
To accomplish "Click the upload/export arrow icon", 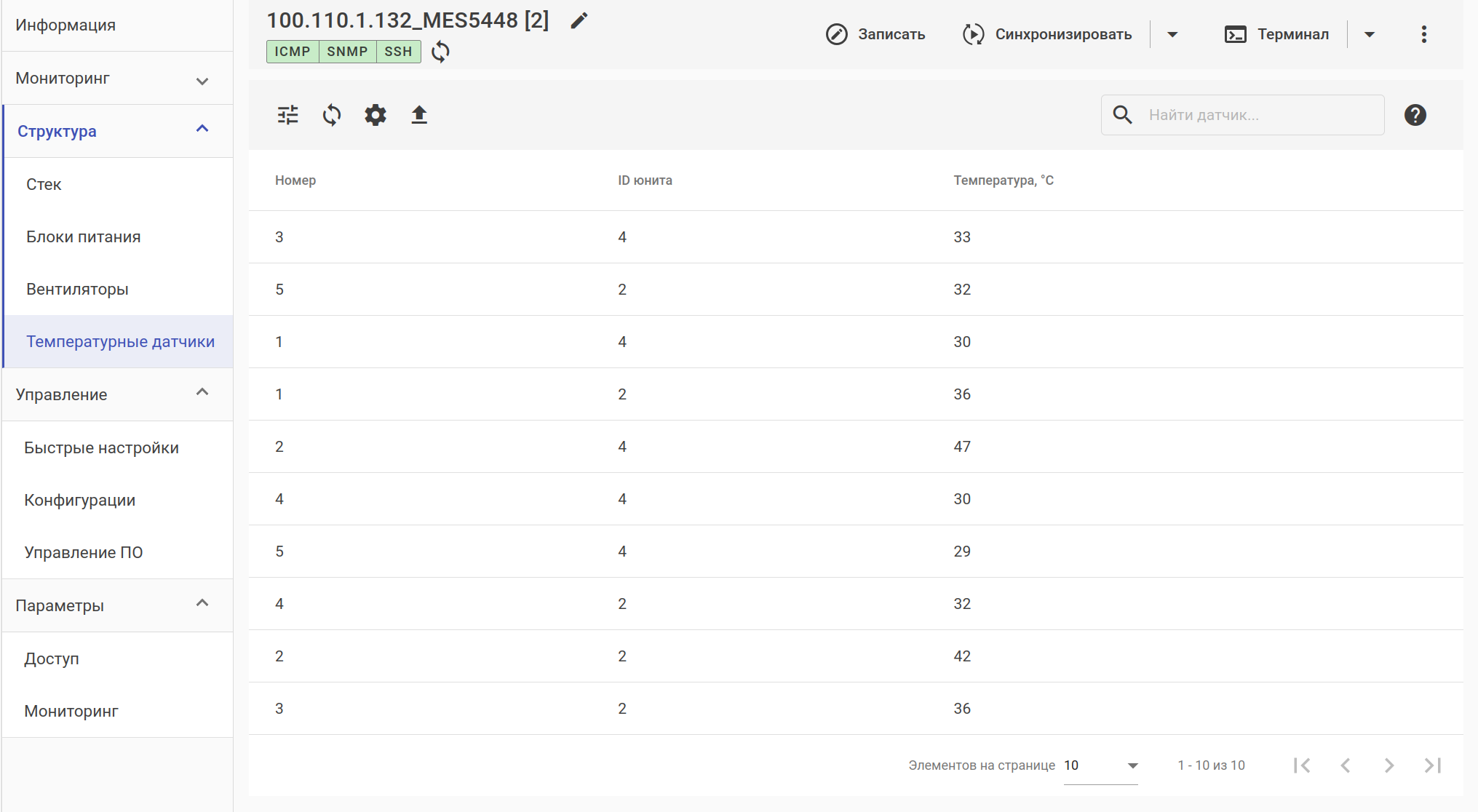I will [x=419, y=115].
